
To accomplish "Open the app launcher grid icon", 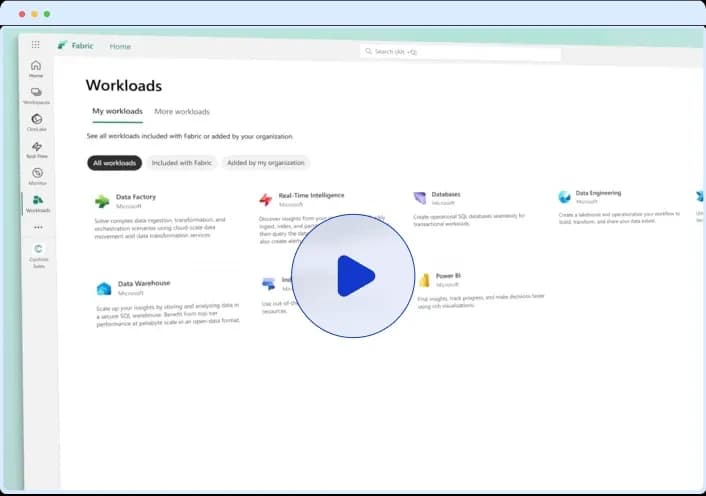I will [x=36, y=44].
